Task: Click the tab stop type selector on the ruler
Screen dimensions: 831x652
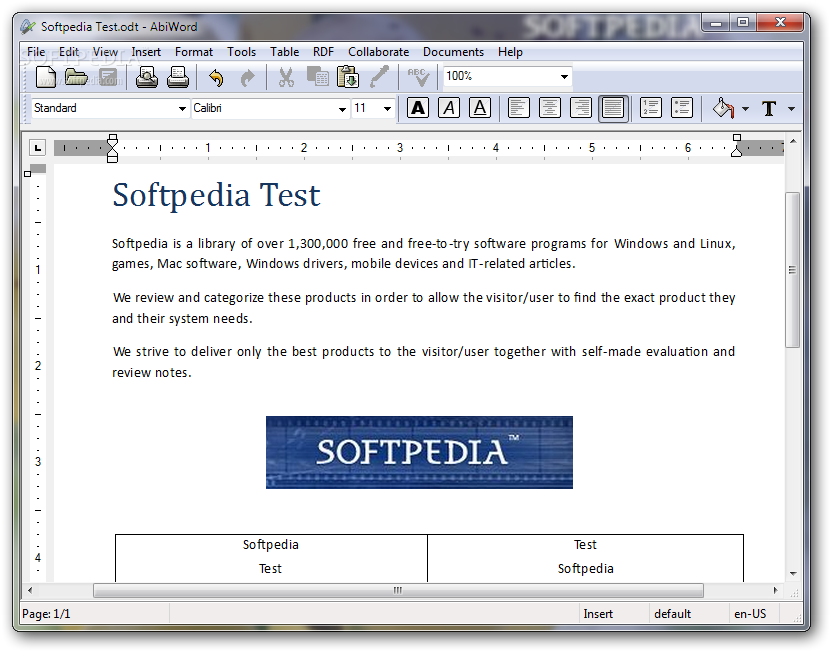Action: (37, 148)
